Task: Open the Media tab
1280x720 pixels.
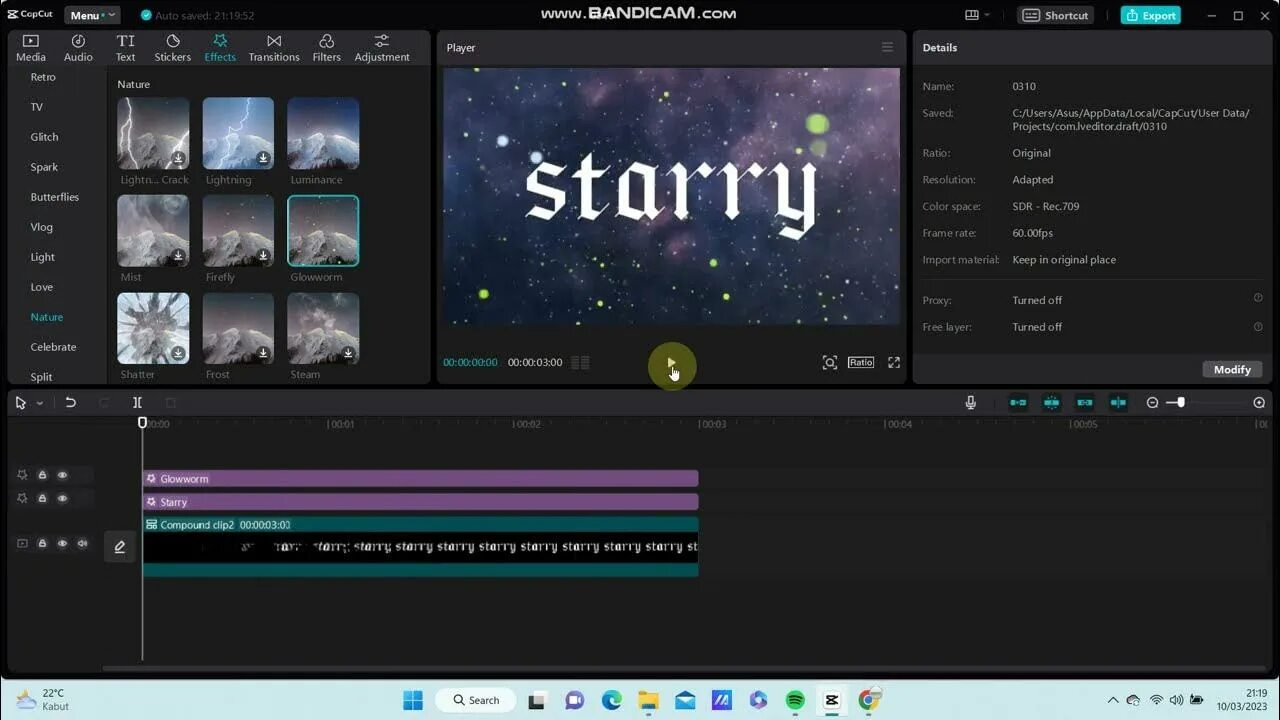Action: coord(30,48)
